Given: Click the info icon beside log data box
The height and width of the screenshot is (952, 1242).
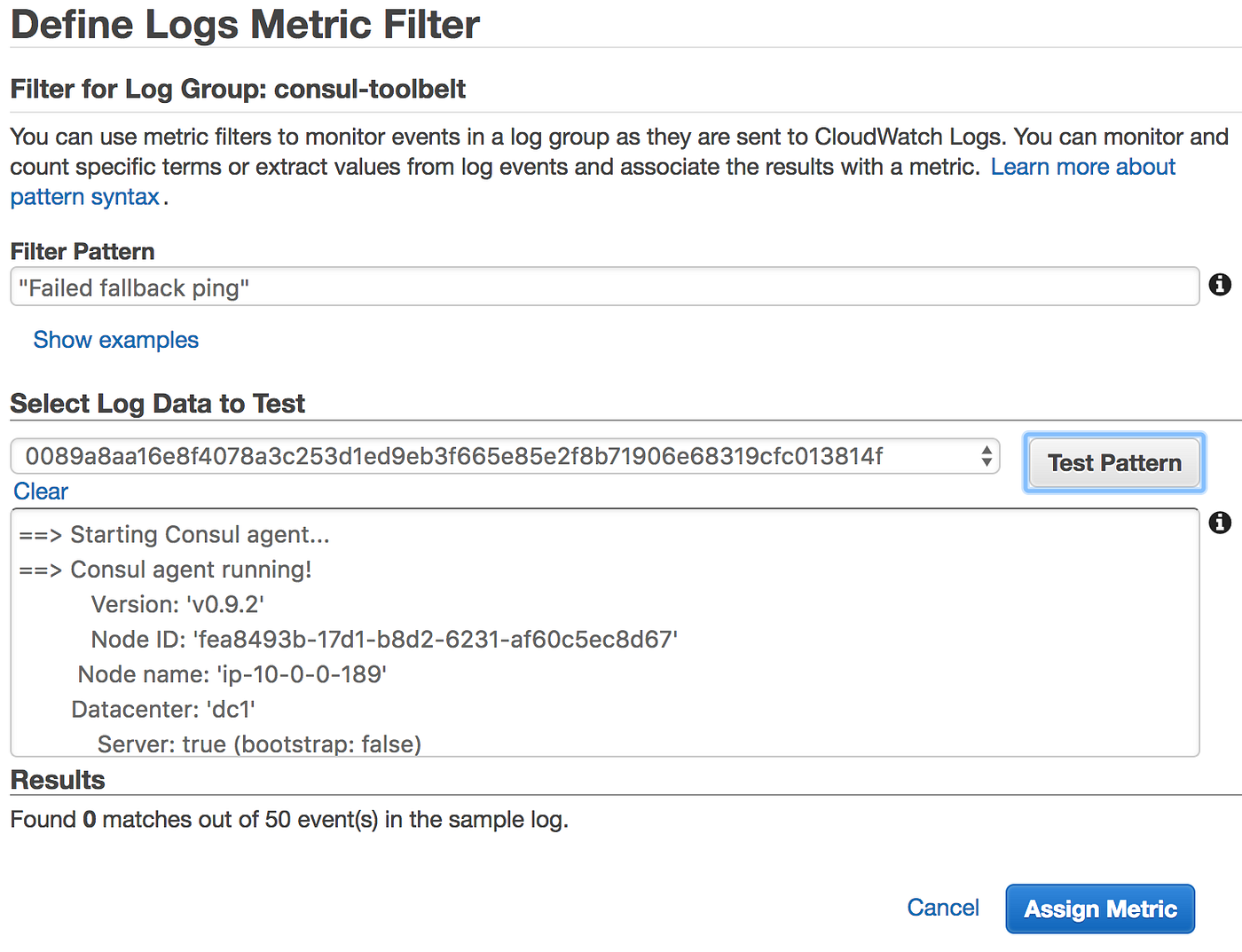Looking at the screenshot, I should [x=1220, y=523].
